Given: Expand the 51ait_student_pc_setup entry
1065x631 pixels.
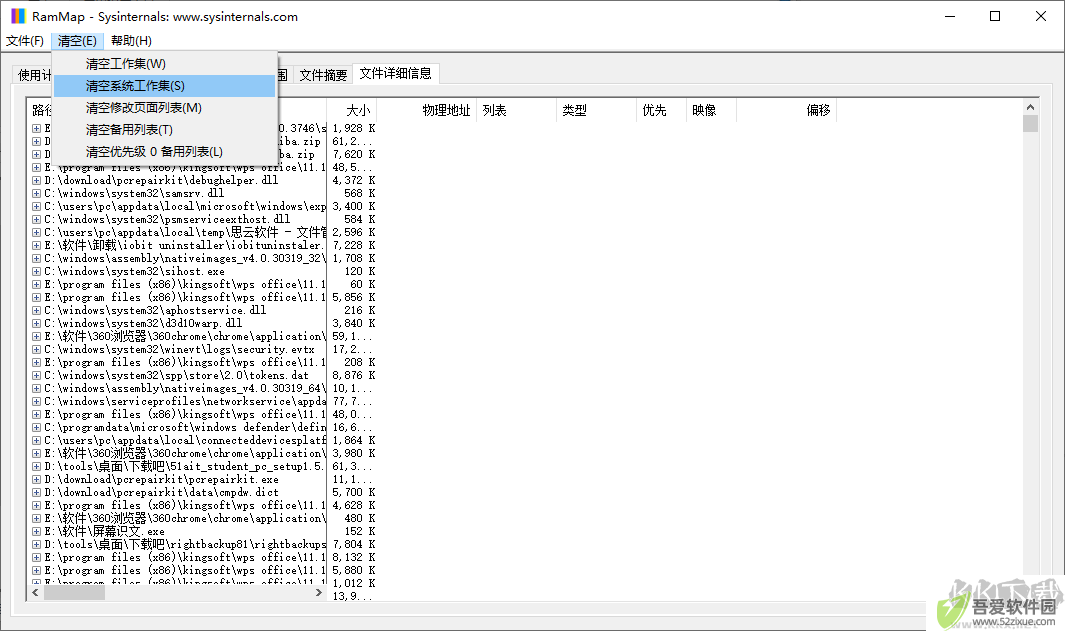Looking at the screenshot, I should pyautogui.click(x=37, y=467).
